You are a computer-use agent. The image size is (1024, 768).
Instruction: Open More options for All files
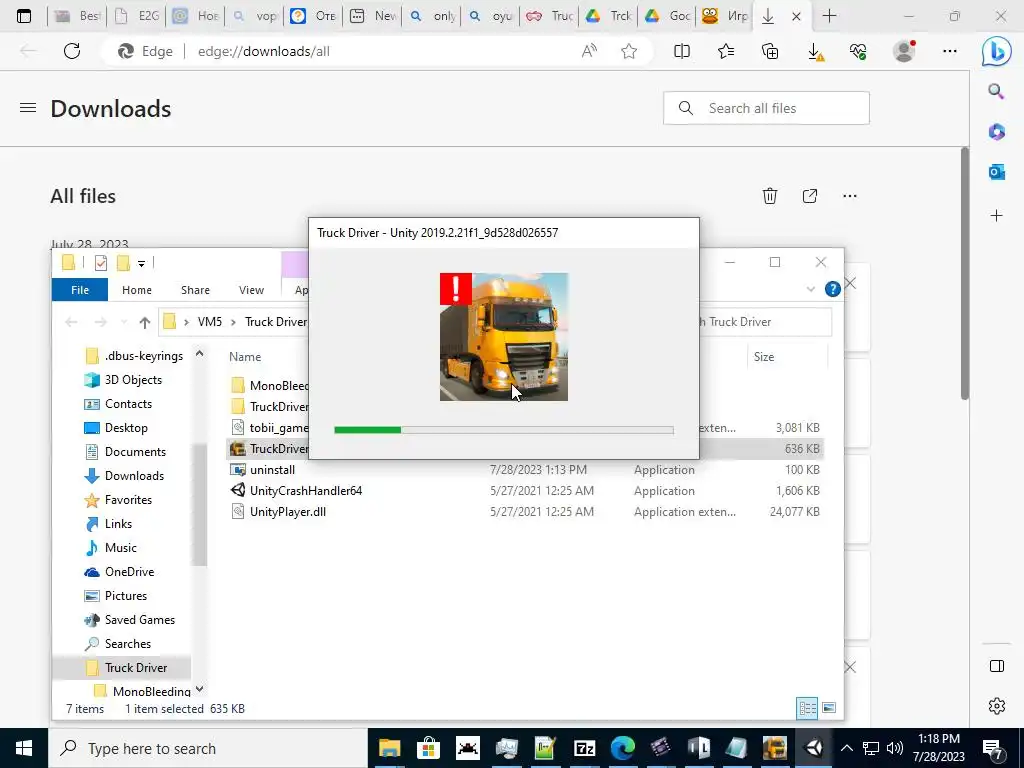850,196
